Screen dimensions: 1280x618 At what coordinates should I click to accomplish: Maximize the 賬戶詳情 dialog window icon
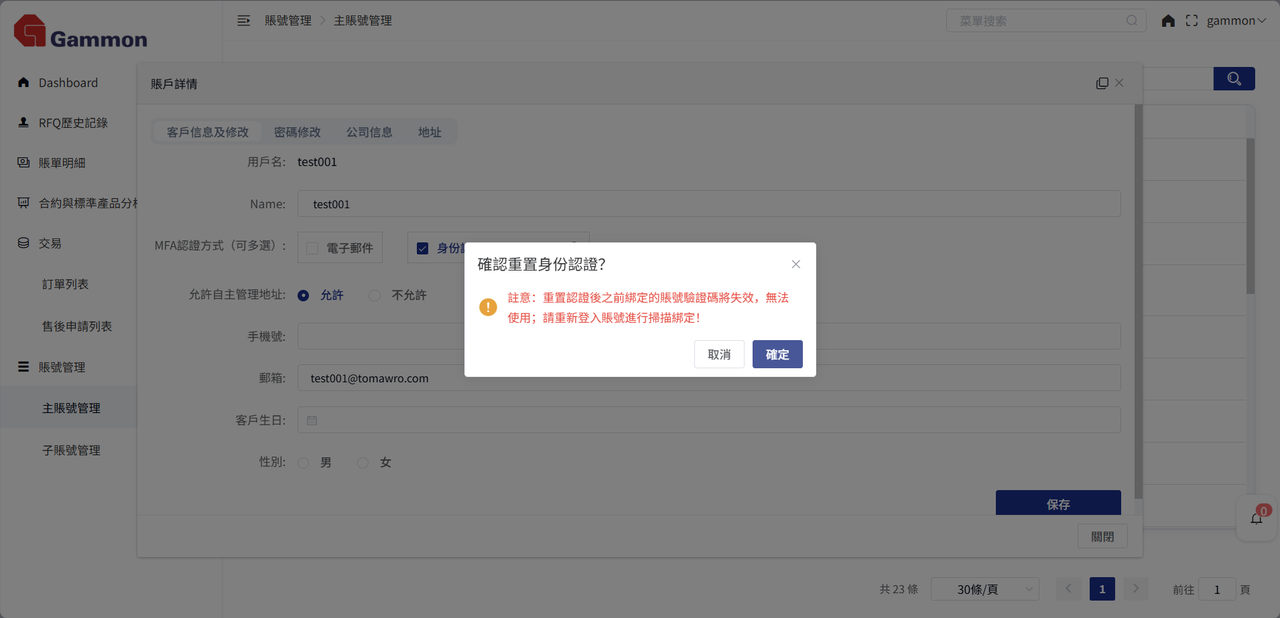(1102, 83)
